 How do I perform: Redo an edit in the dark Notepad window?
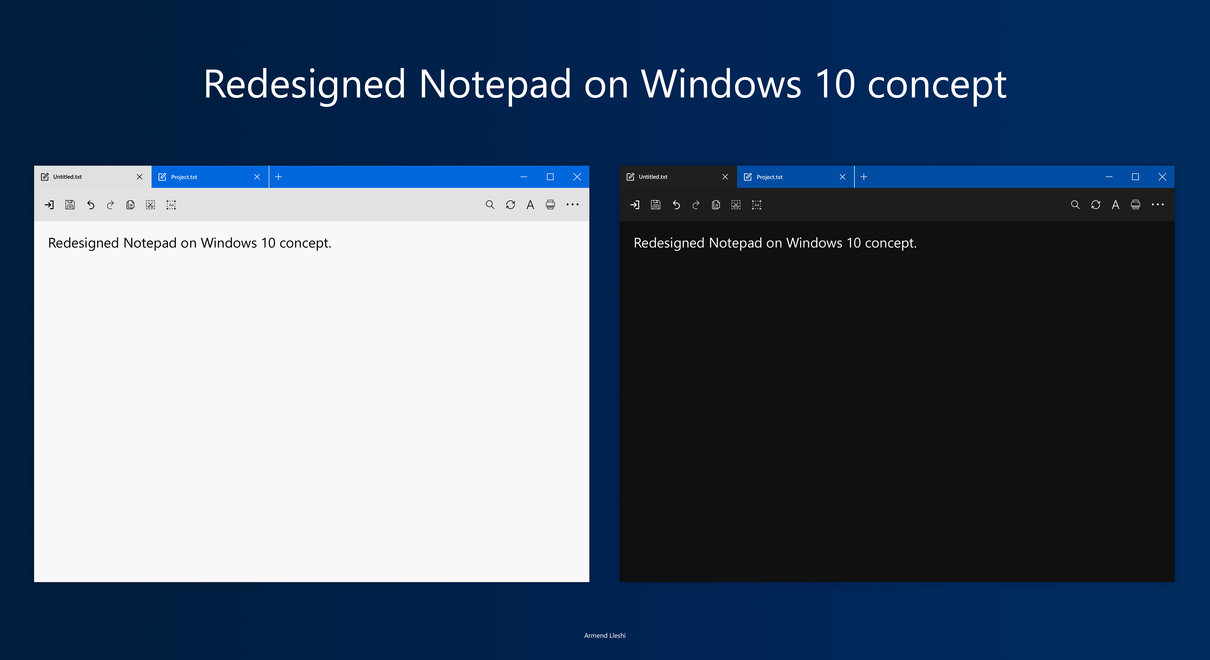(696, 204)
